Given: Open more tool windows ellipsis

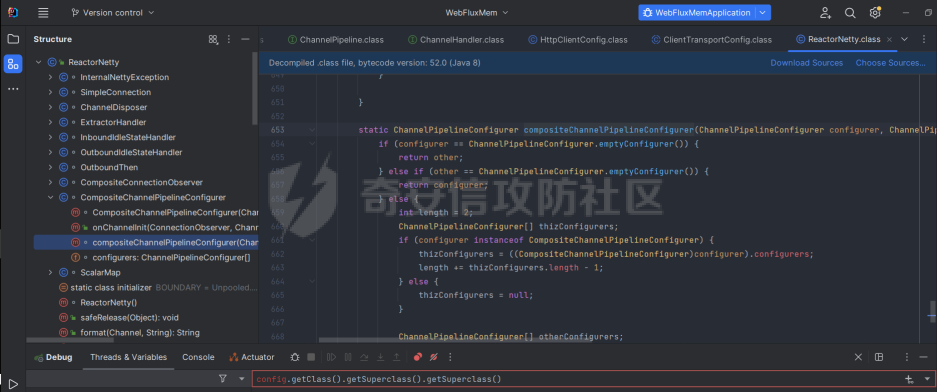Looking at the screenshot, I should pyautogui.click(x=13, y=89).
